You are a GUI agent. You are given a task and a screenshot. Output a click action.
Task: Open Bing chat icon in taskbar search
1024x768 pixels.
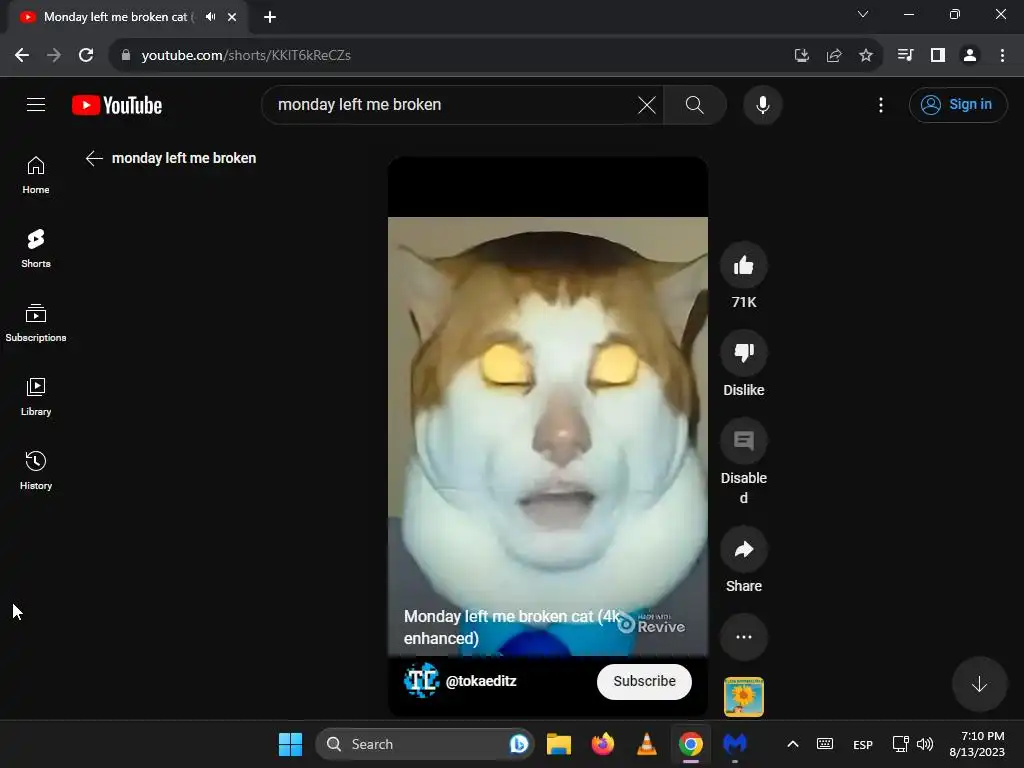[x=519, y=744]
